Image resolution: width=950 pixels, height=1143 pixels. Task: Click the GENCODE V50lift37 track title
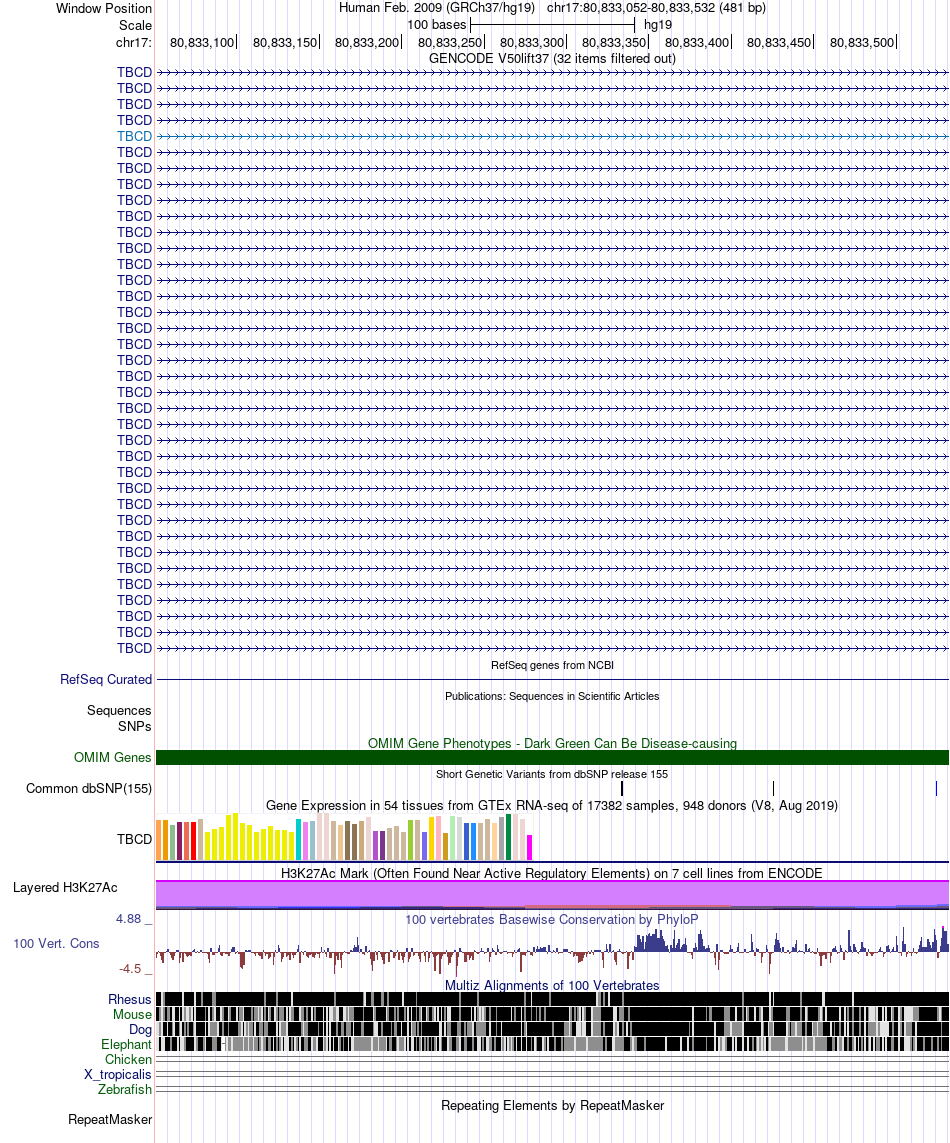[x=552, y=58]
